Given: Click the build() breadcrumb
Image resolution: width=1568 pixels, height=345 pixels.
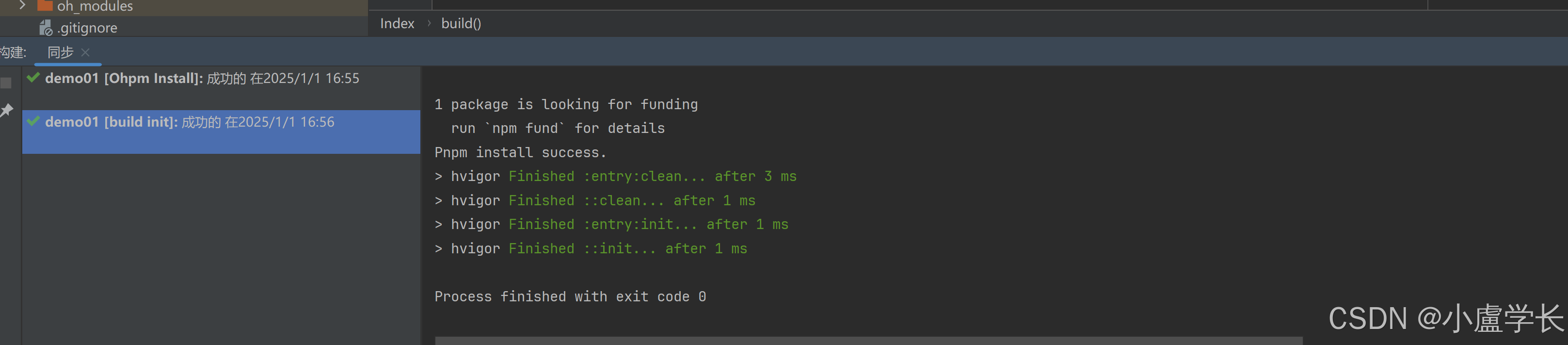Looking at the screenshot, I should 461,23.
